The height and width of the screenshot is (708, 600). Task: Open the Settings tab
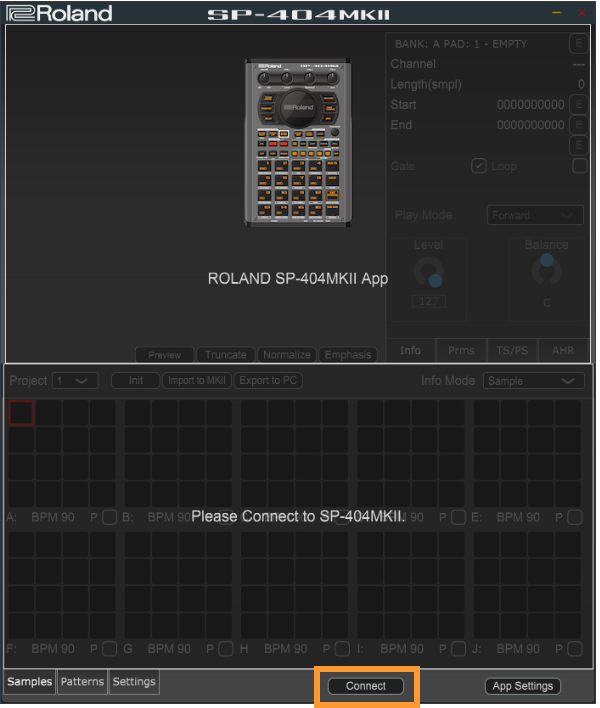click(x=134, y=681)
